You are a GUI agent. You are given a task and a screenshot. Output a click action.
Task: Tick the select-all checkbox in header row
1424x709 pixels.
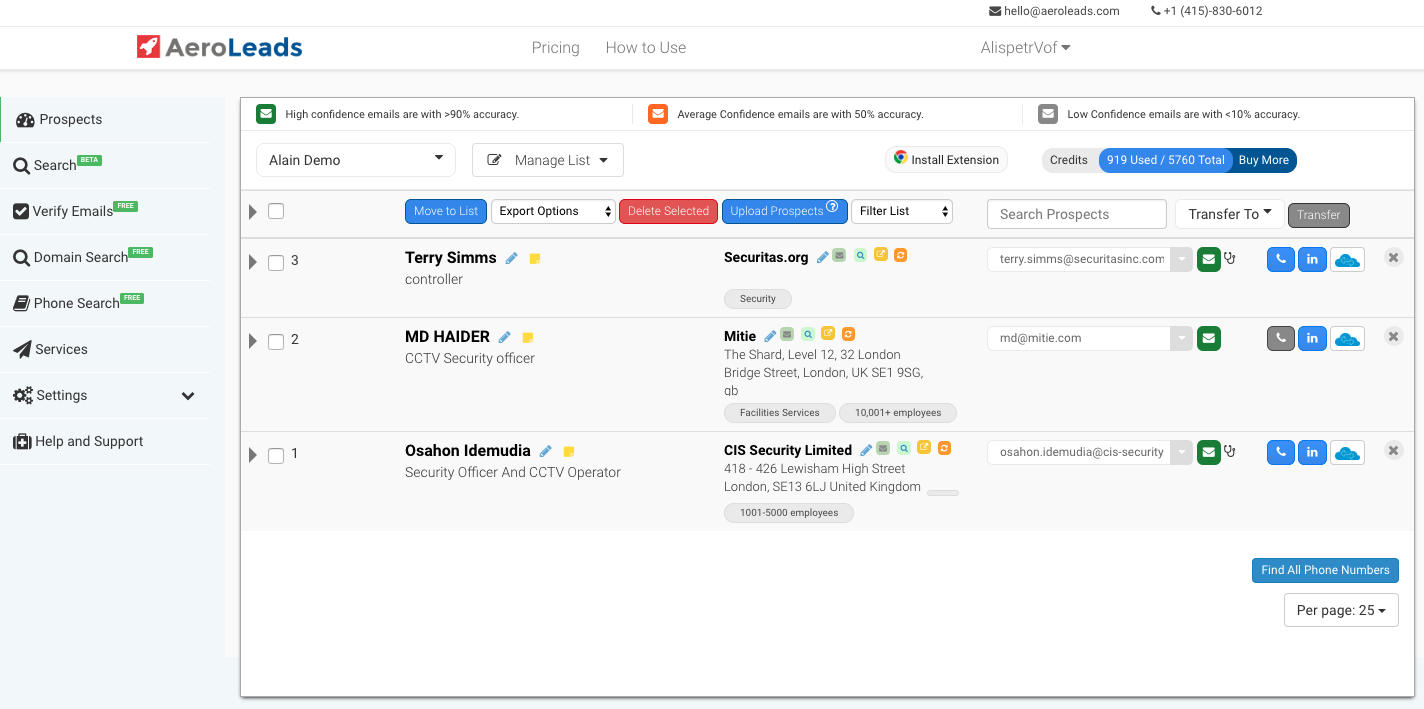276,211
